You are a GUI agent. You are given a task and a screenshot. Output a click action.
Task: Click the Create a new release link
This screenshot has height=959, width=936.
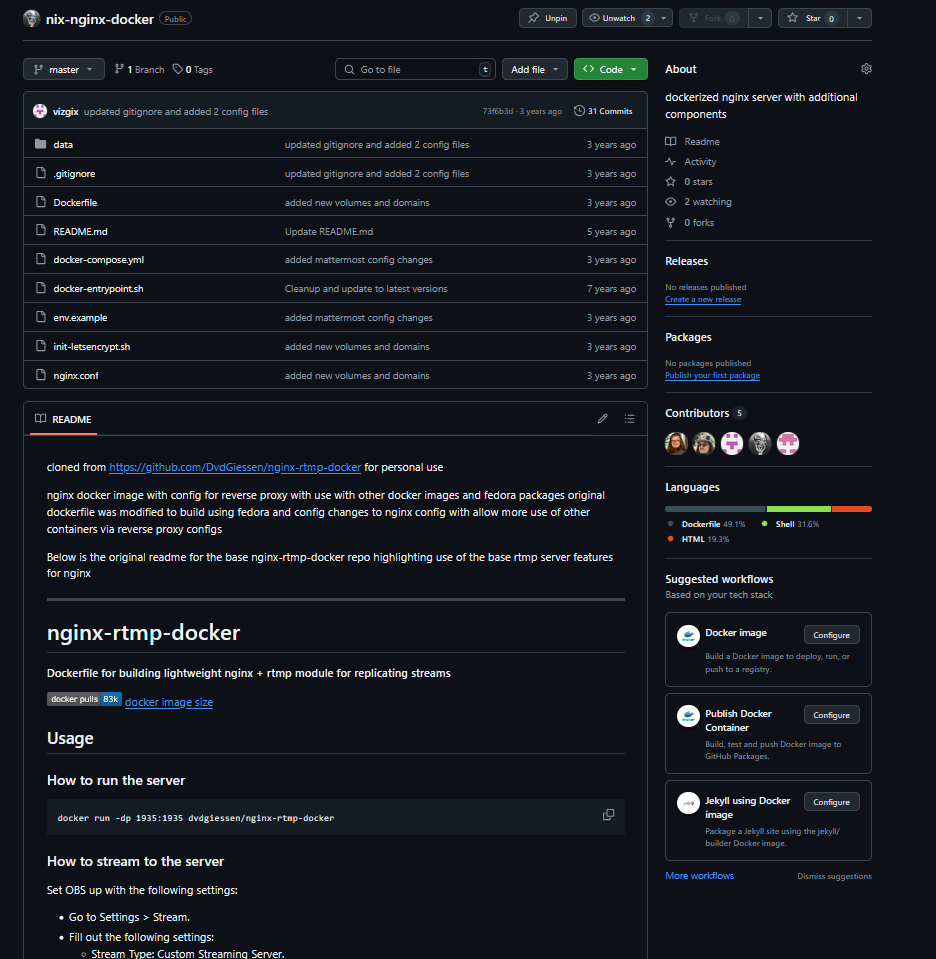[702, 298]
